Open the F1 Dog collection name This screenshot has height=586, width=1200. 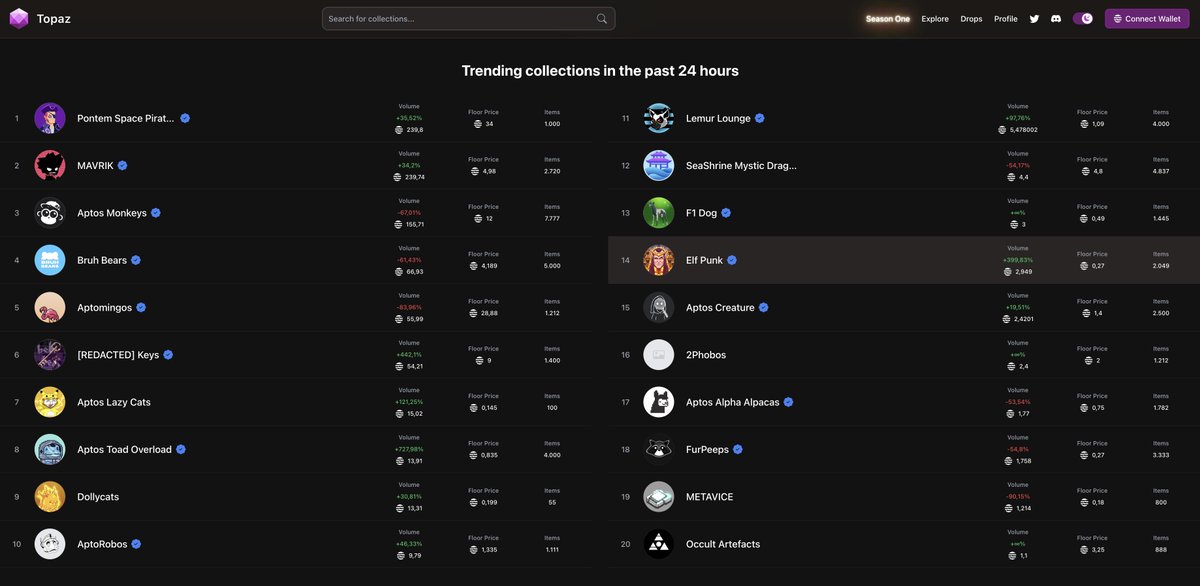[701, 213]
